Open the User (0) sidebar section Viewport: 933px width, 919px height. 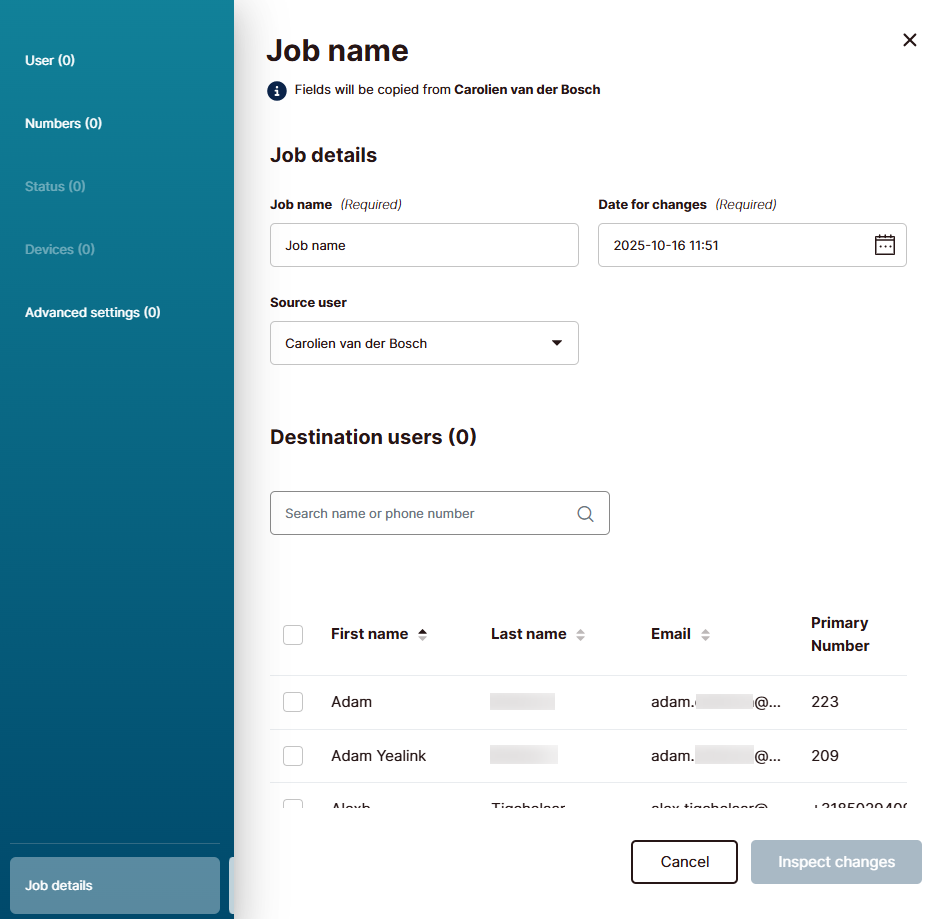50,60
